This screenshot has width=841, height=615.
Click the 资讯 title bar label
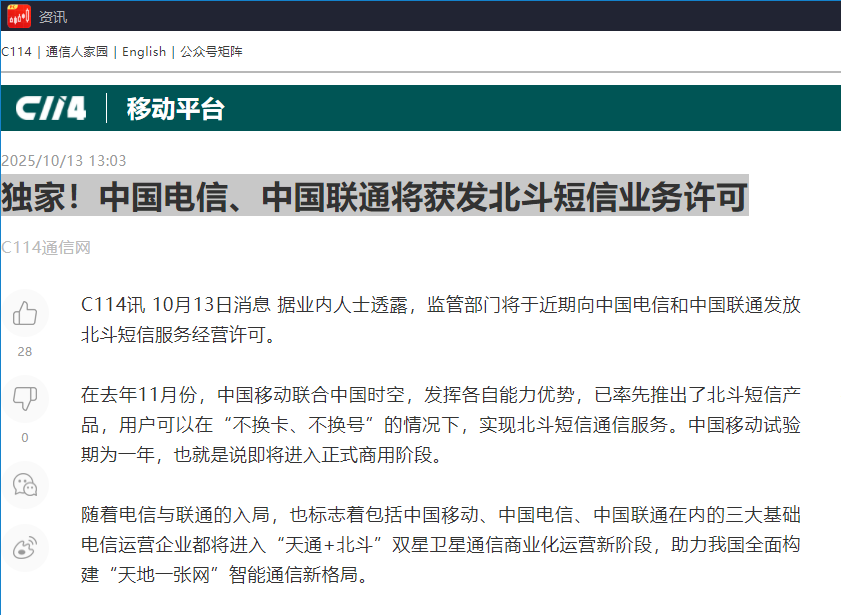[x=53, y=17]
